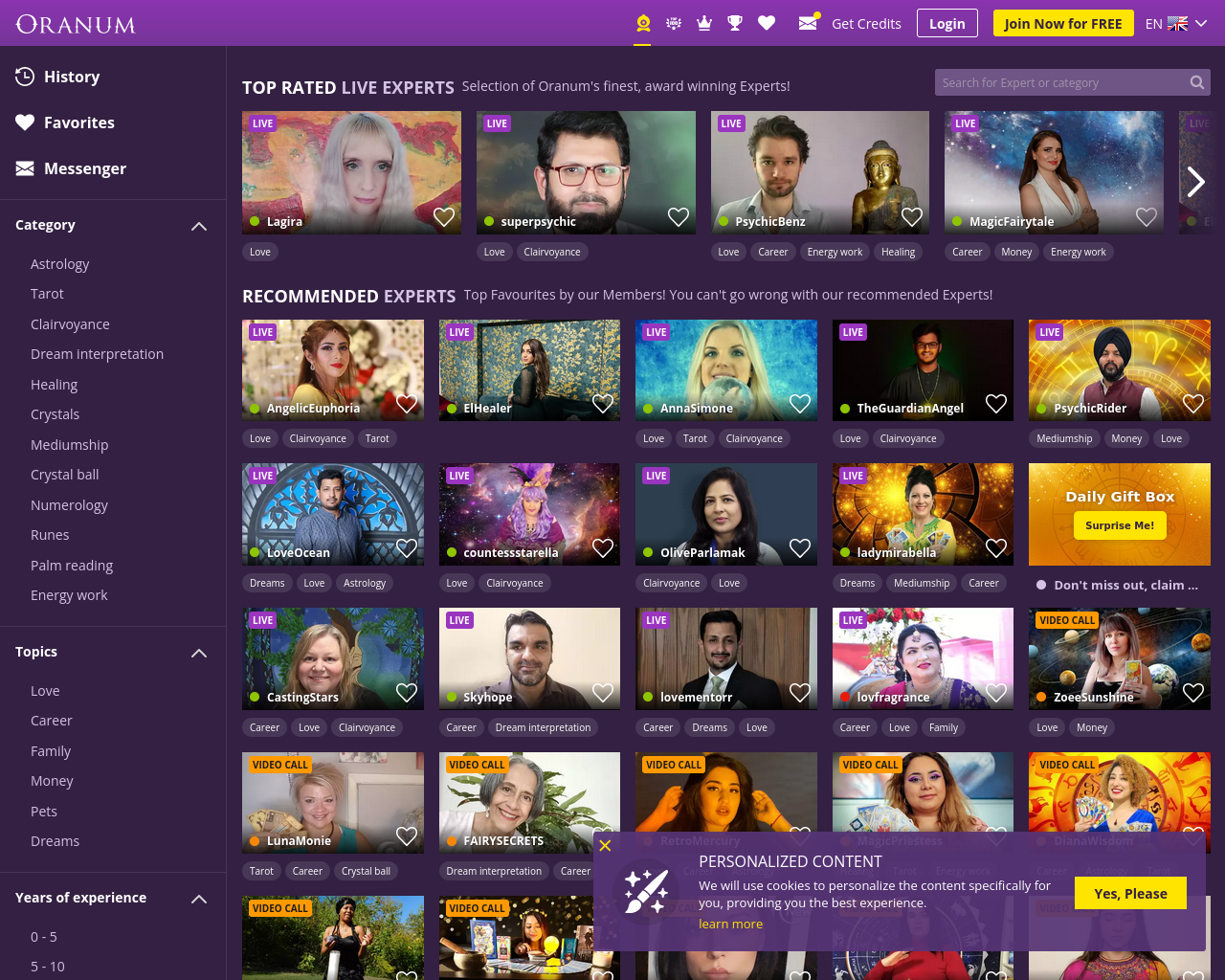The height and width of the screenshot is (980, 1225).
Task: Click Join Now for FREE
Action: pyautogui.click(x=1063, y=23)
